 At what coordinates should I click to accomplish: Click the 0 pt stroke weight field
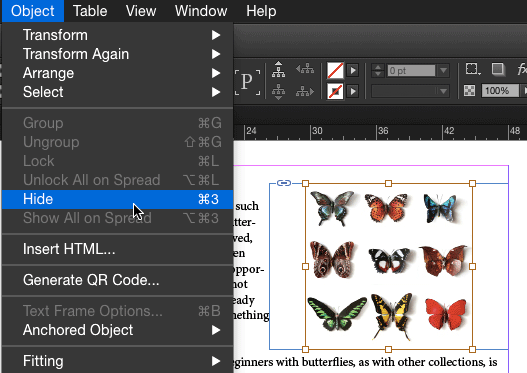point(411,71)
